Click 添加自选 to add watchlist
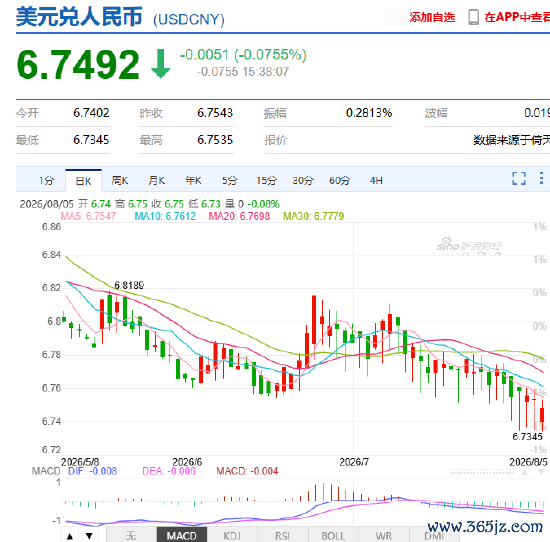 coord(432,17)
